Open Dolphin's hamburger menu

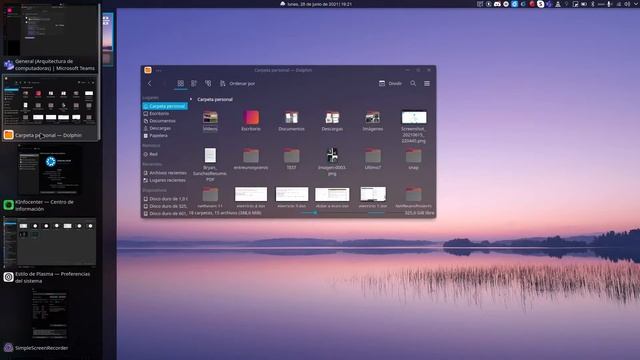tap(427, 83)
